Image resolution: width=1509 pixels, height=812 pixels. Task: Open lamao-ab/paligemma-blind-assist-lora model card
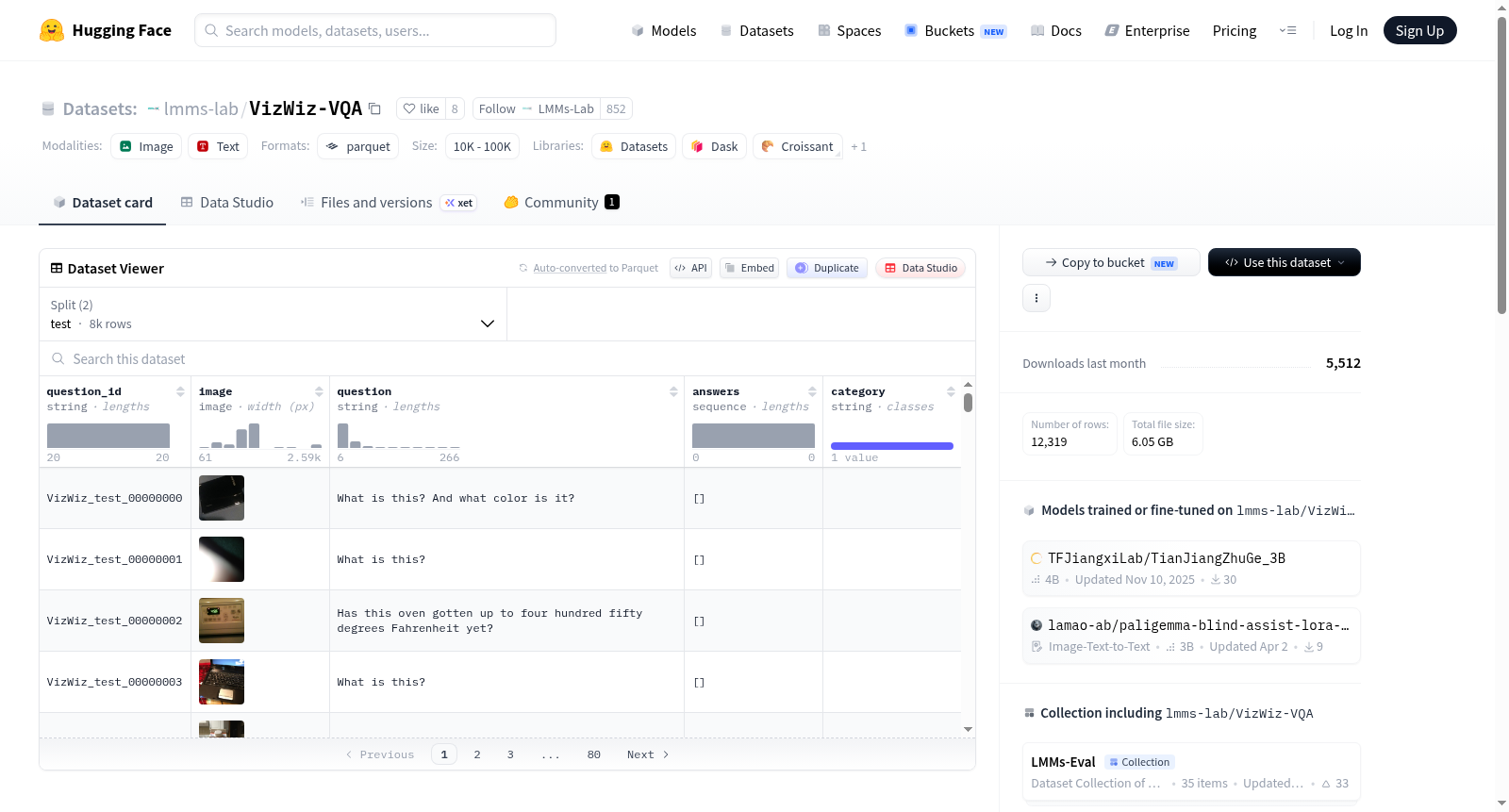[1191, 636]
